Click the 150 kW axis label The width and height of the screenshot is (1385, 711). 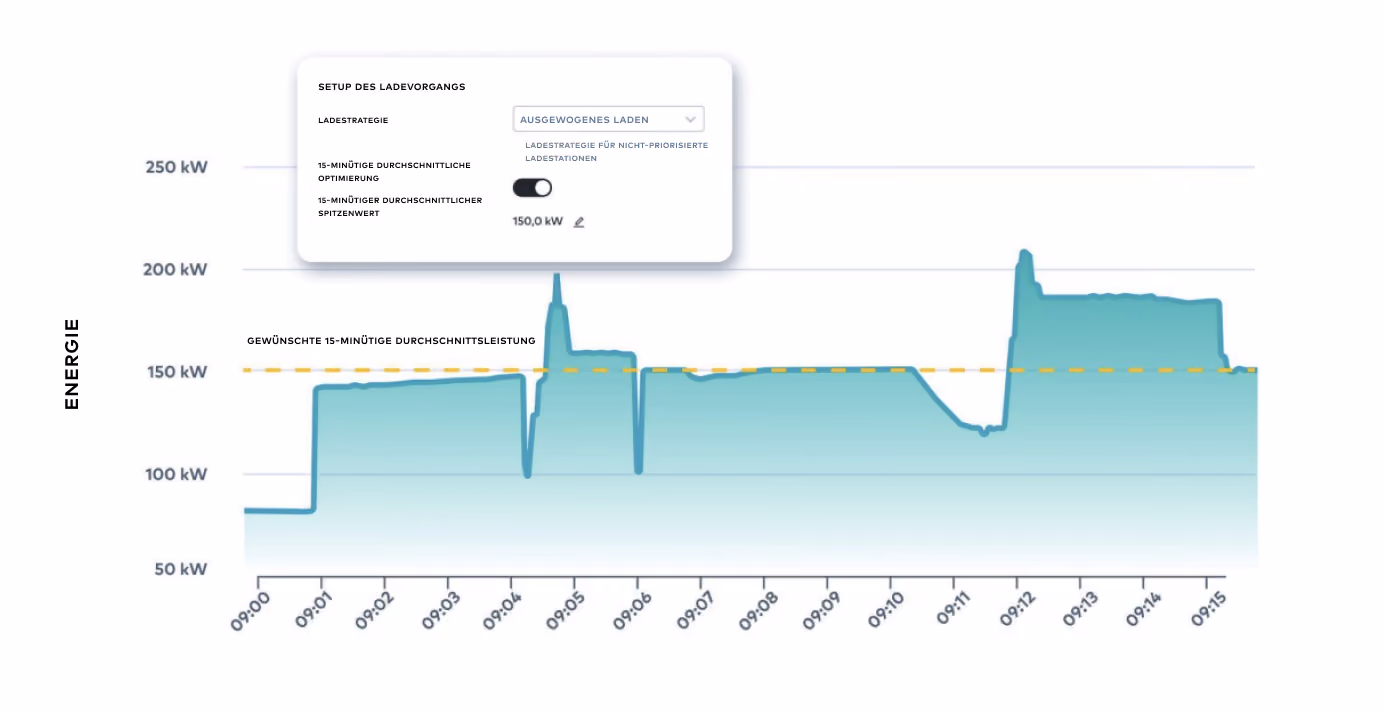coord(178,372)
